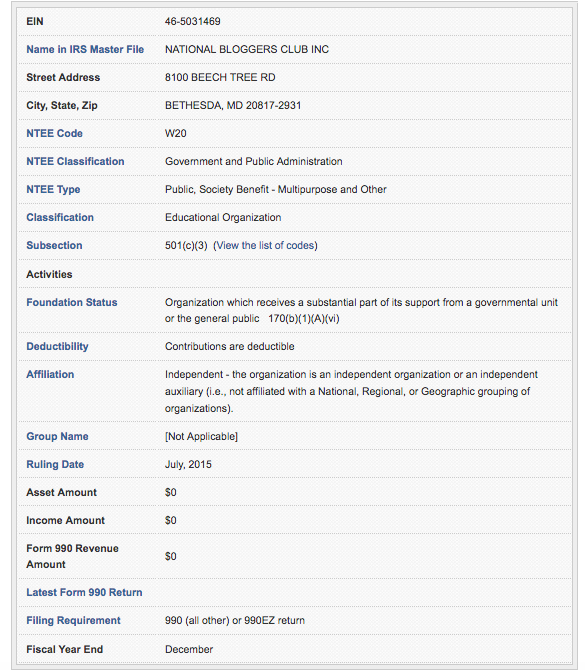
Task: Click the NTEE Type link
Action: [x=53, y=189]
